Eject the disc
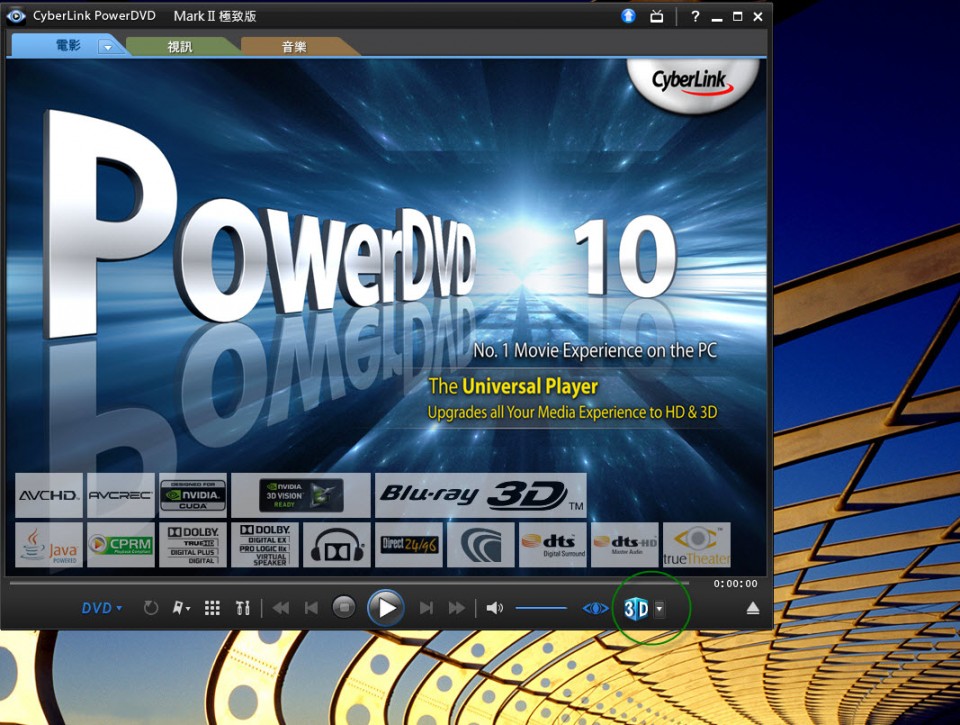960x725 pixels. [x=753, y=608]
